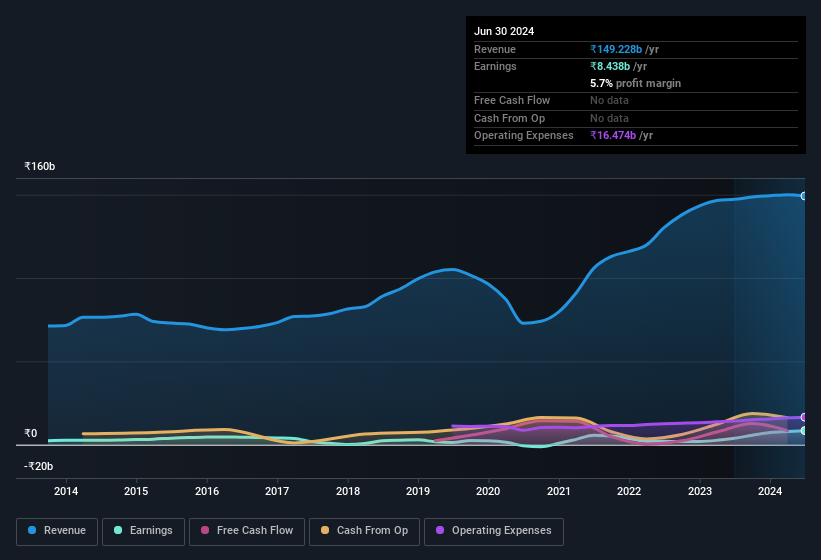Toggle Cash From Op legend button
This screenshot has height=560, width=821.
click(x=362, y=531)
